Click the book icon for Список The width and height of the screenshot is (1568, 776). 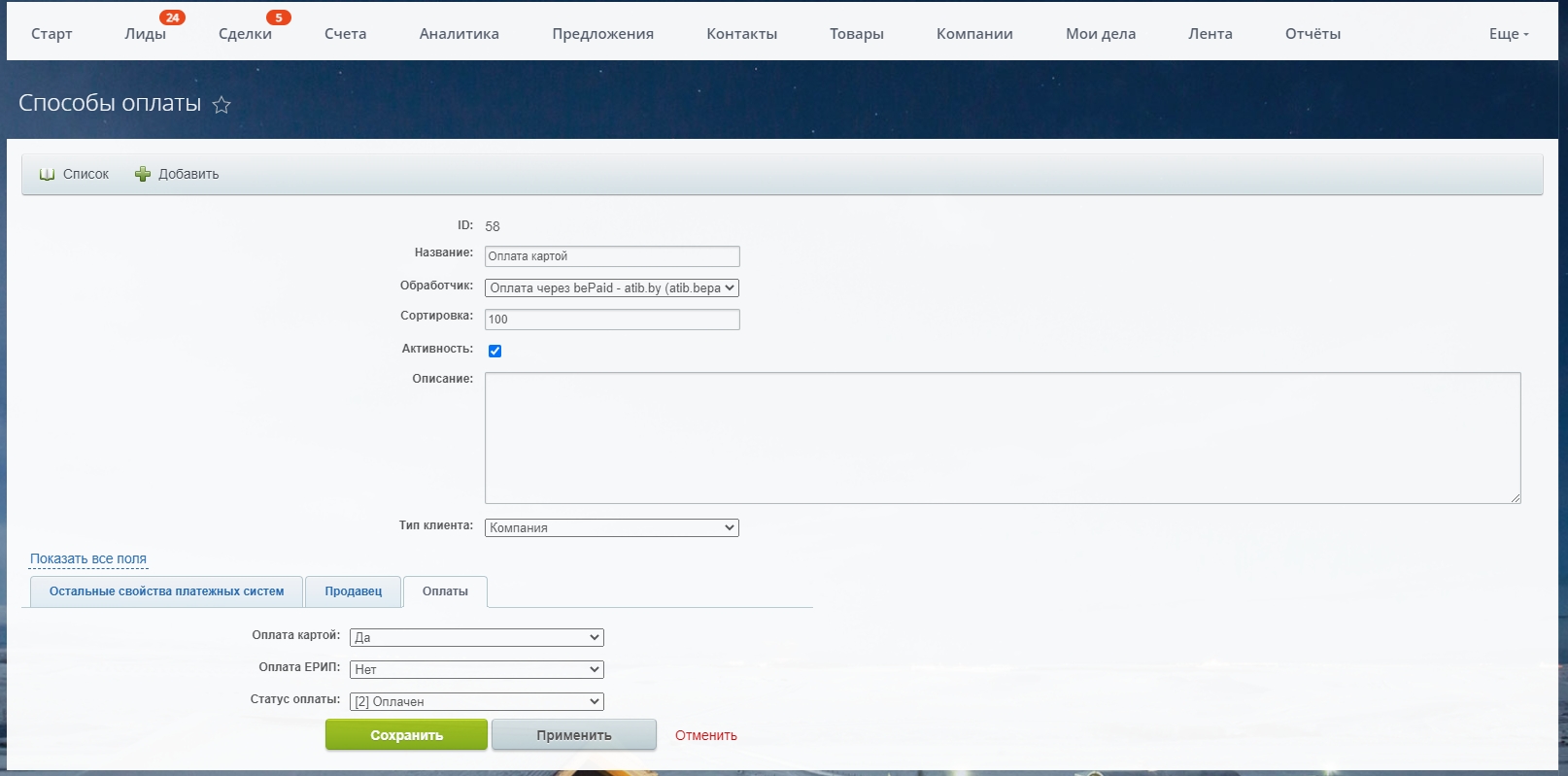click(47, 175)
